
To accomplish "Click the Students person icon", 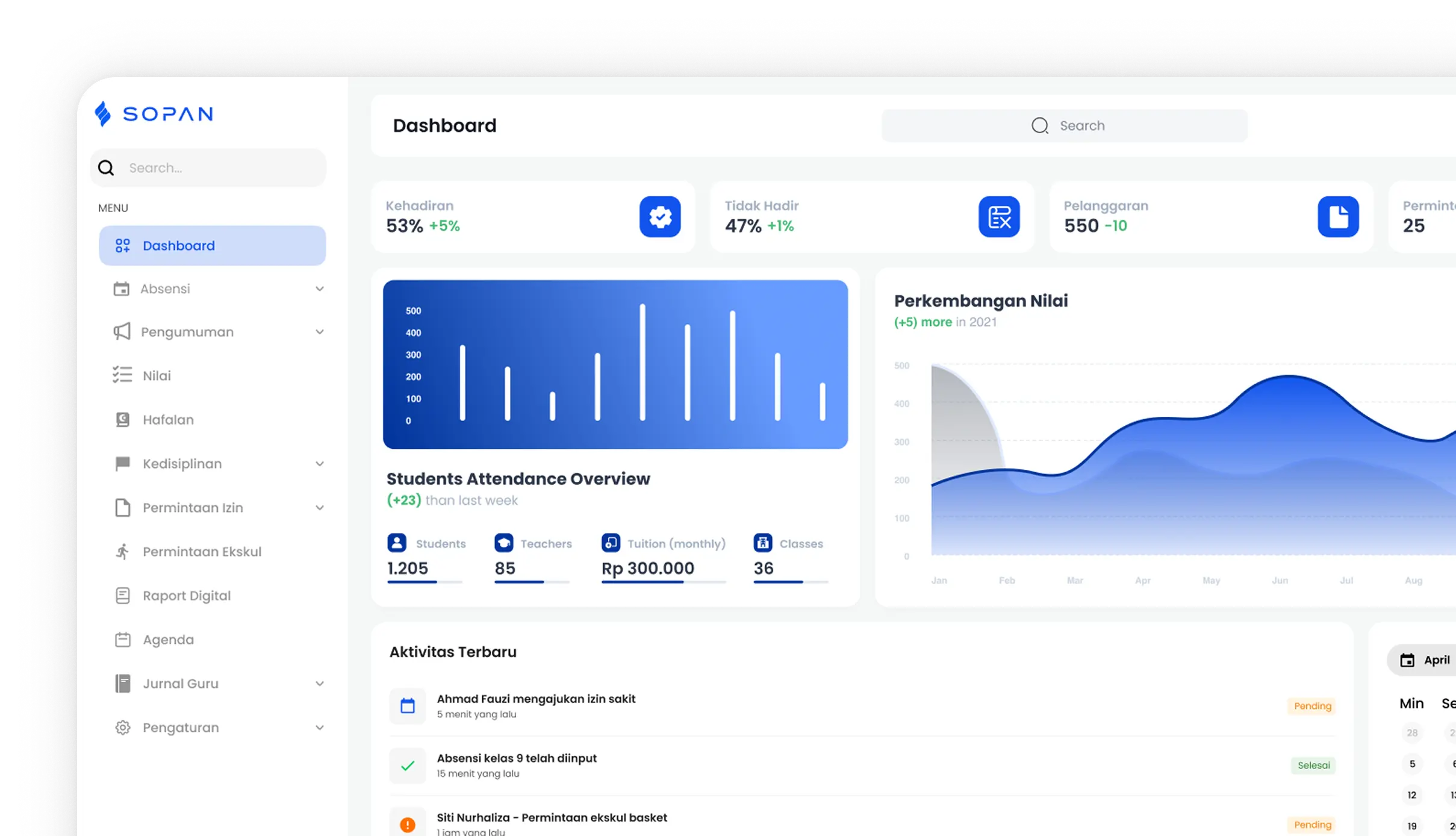I will (397, 543).
